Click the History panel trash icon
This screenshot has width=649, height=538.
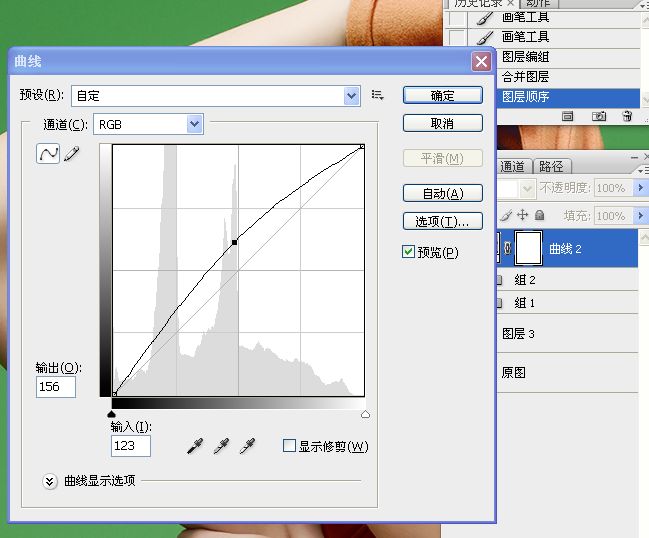point(627,116)
